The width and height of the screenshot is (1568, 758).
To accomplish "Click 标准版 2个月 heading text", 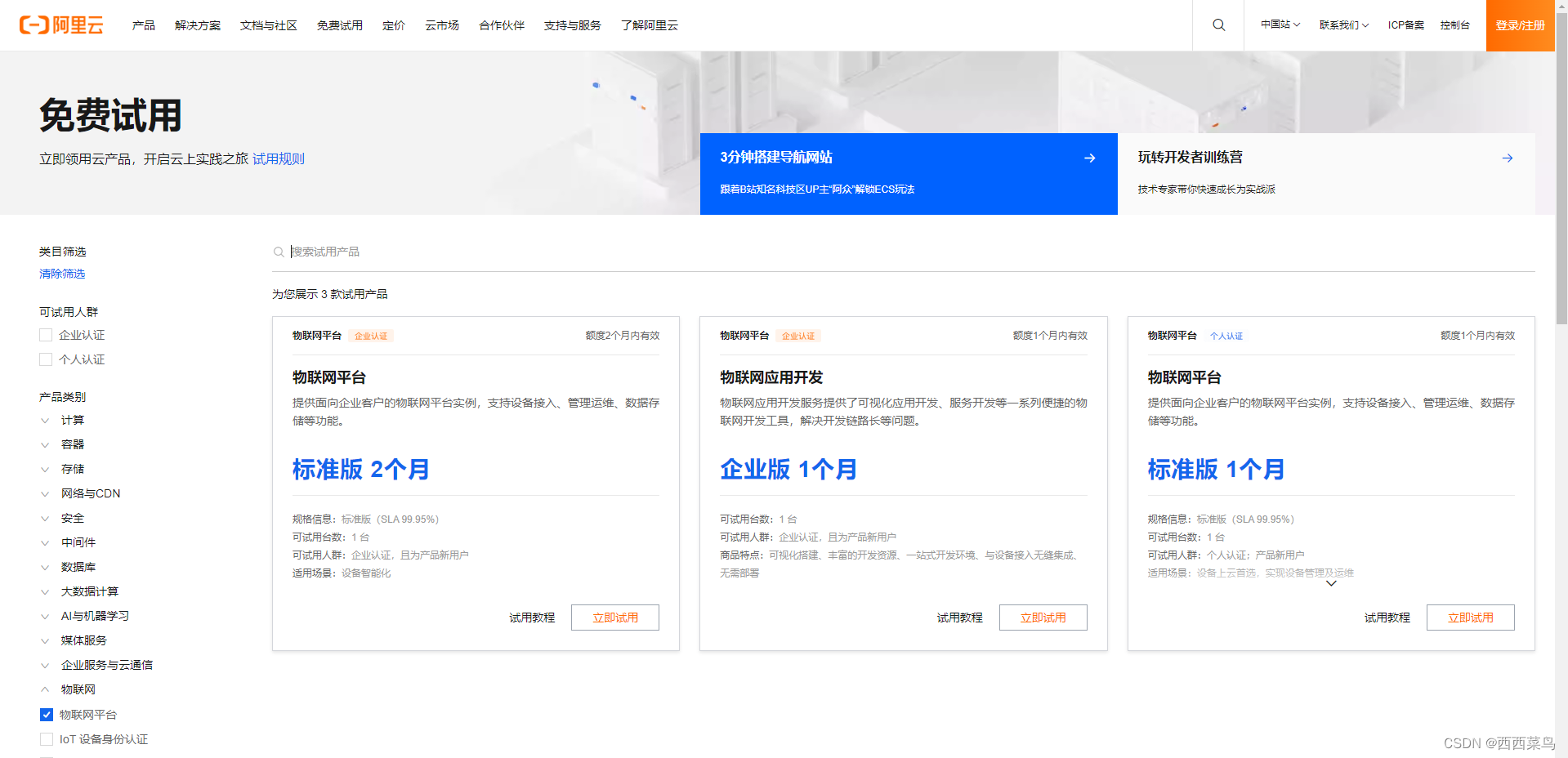I will click(x=361, y=470).
